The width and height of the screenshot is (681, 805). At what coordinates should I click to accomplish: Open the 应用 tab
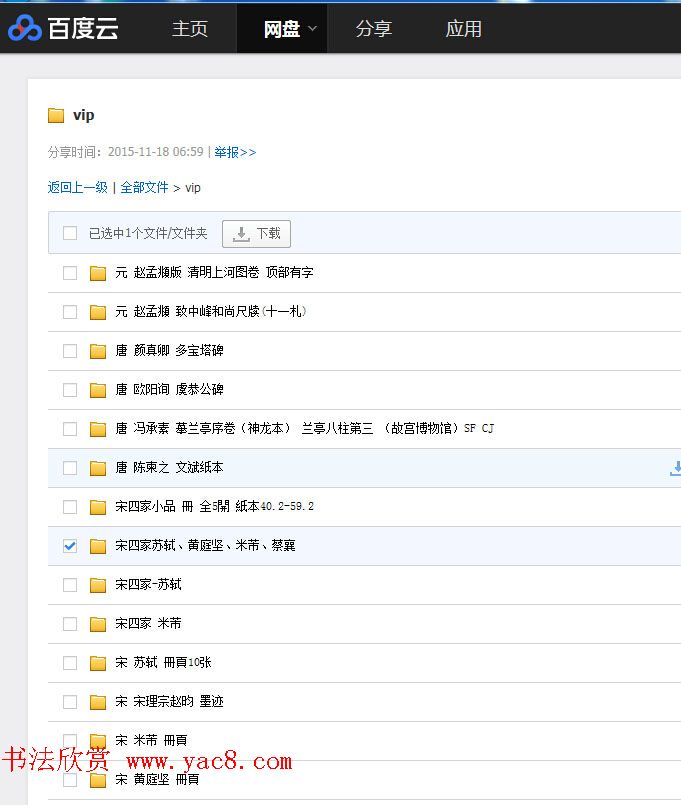pos(463,29)
